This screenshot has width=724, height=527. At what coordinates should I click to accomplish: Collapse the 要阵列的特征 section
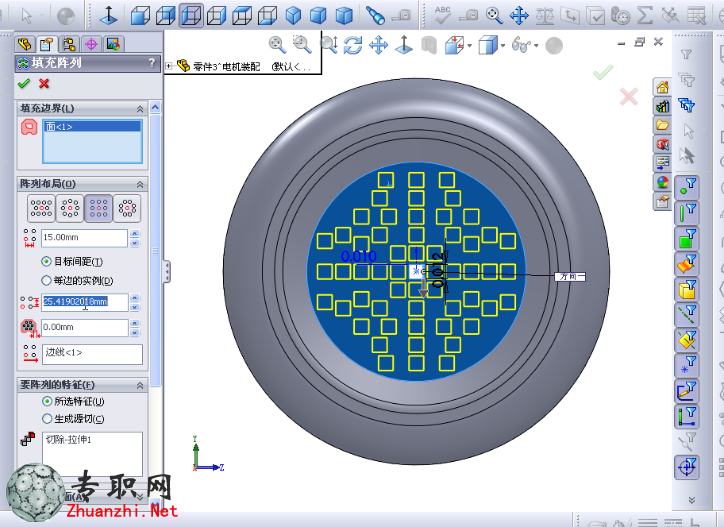click(x=139, y=386)
